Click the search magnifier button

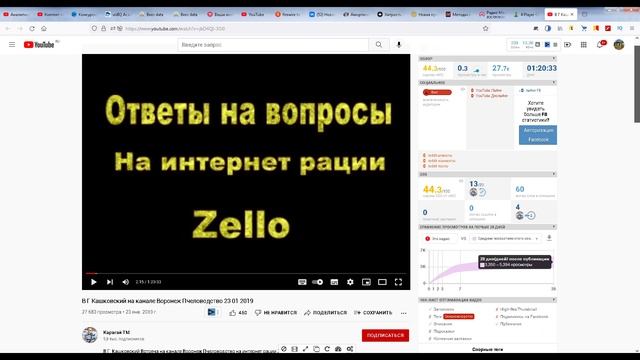(379, 44)
